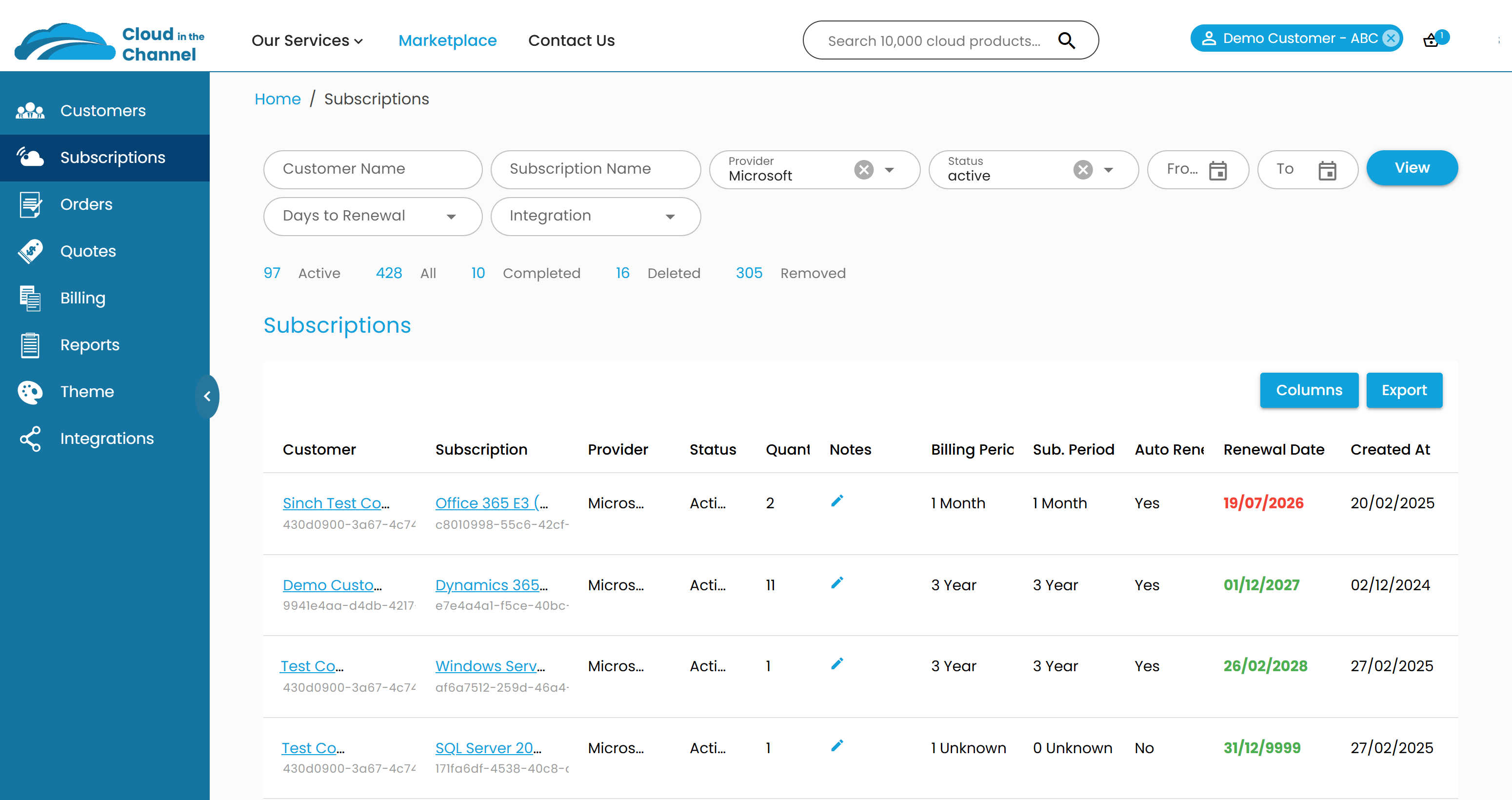
Task: Open Windows Serv... subscription link
Action: [x=491, y=666]
